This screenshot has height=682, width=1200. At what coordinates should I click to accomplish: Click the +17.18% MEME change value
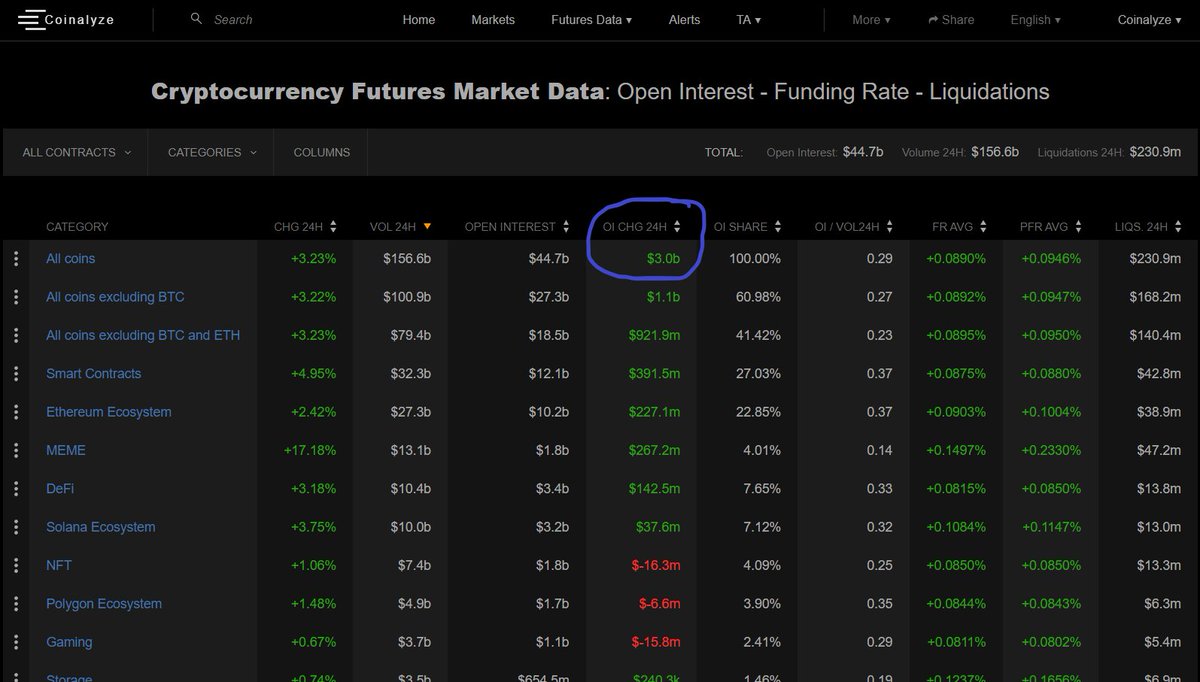pyautogui.click(x=309, y=450)
